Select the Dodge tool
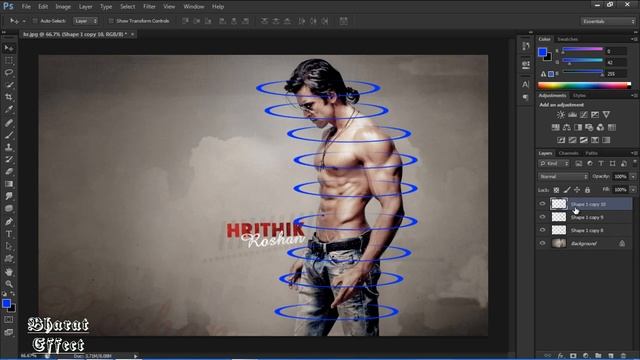The image size is (640, 360). pyautogui.click(x=9, y=208)
